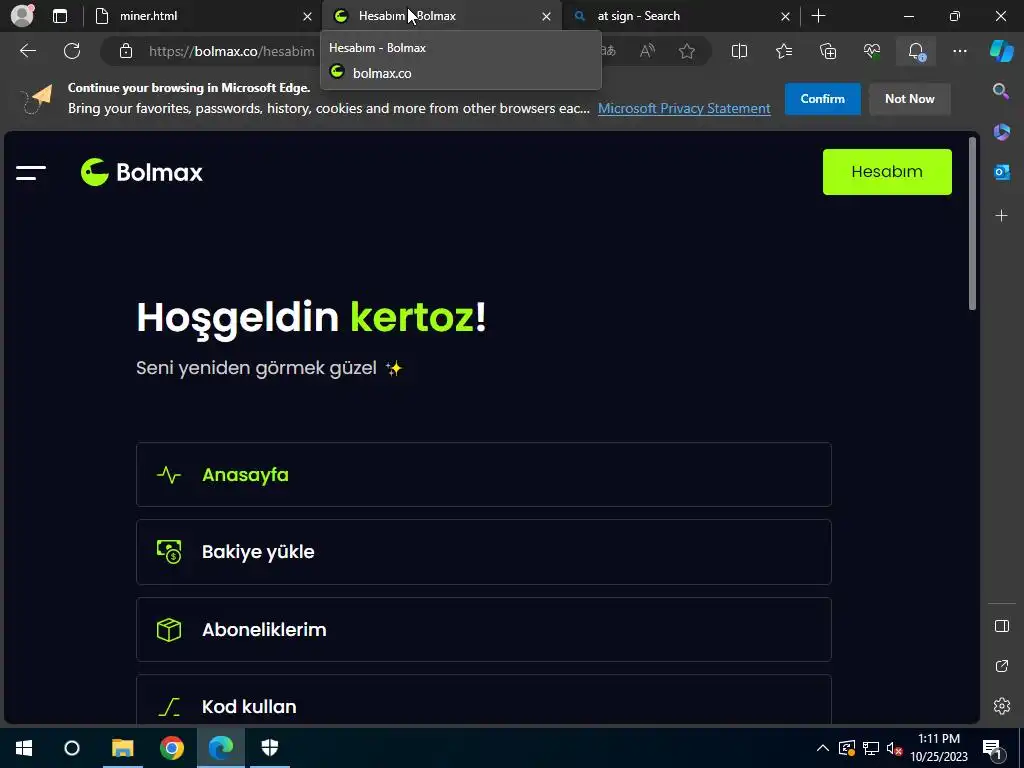Add this page to favorites star
This screenshot has width=1024, height=768.
point(686,51)
